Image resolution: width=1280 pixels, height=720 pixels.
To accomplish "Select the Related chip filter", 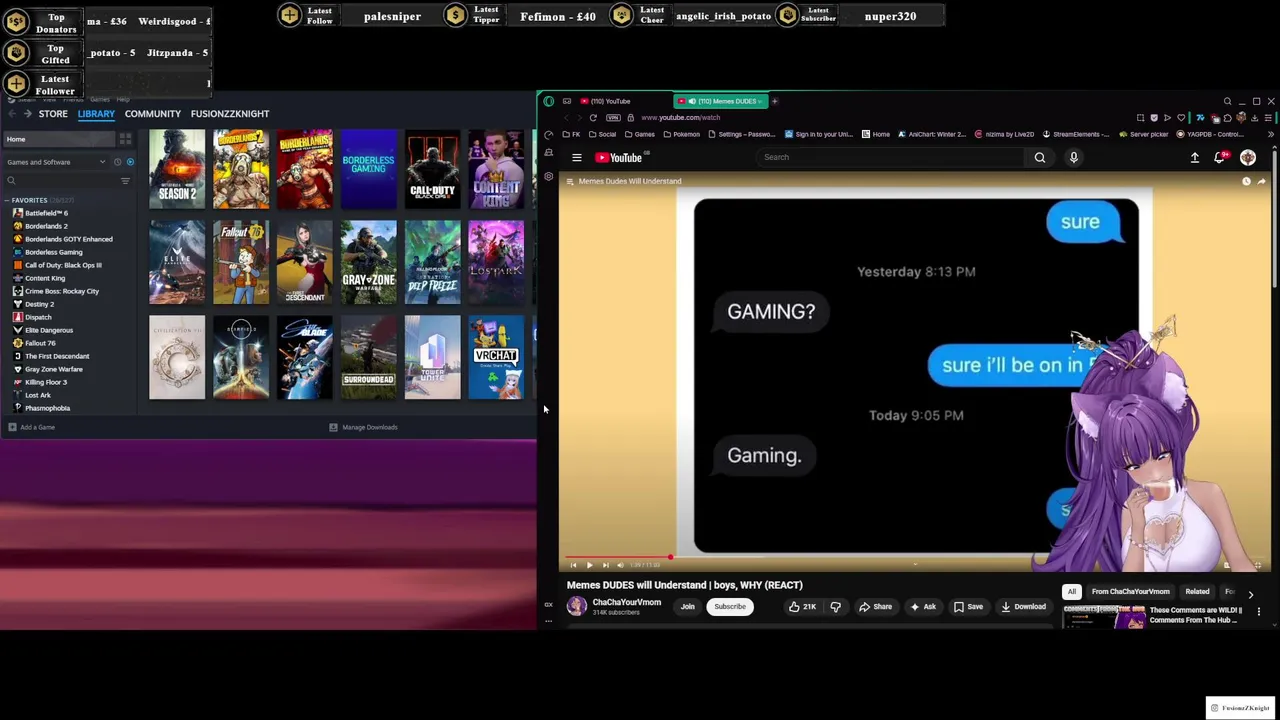I will [1197, 592].
